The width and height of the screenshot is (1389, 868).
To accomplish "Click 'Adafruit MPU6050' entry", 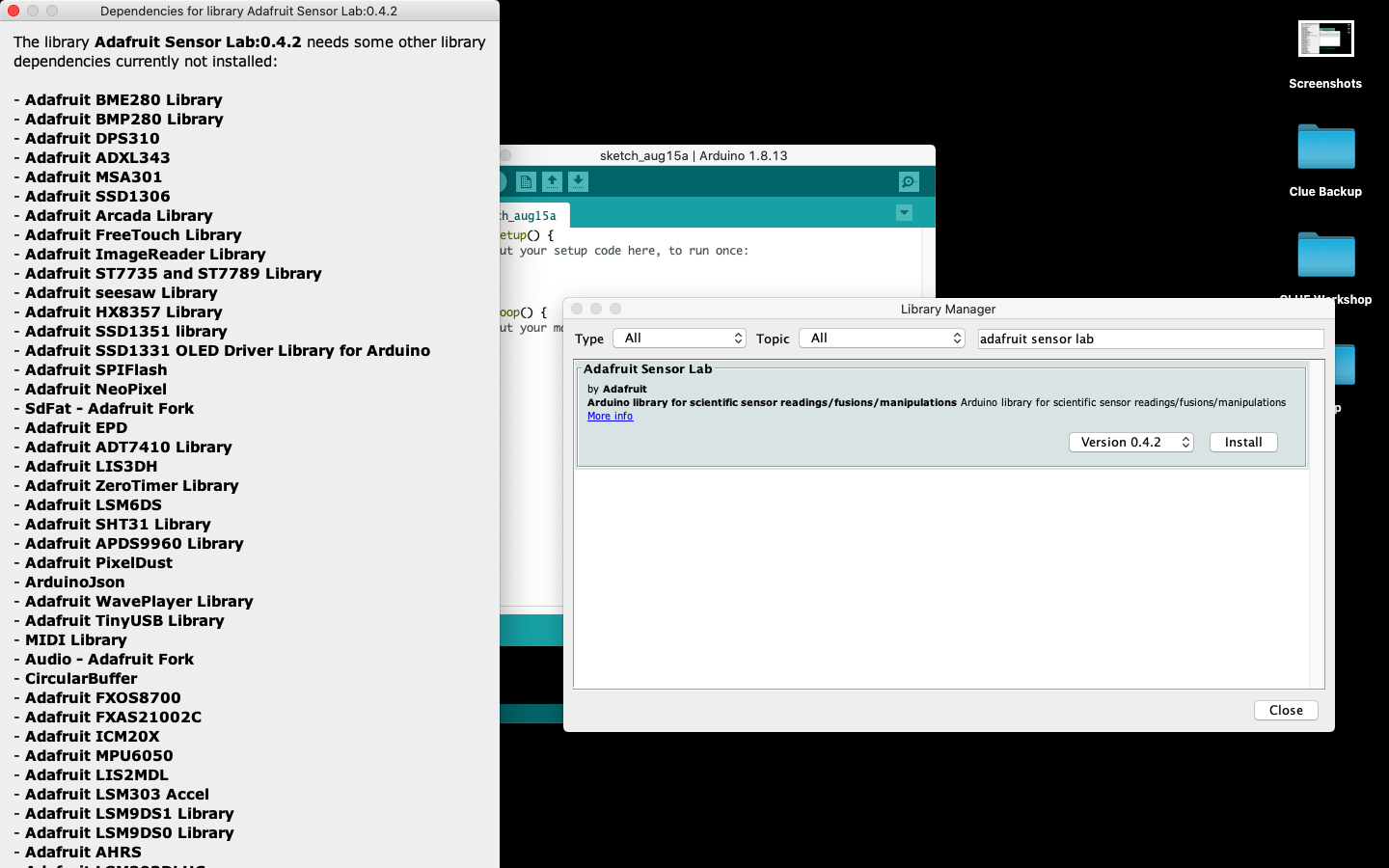I will pyautogui.click(x=99, y=755).
